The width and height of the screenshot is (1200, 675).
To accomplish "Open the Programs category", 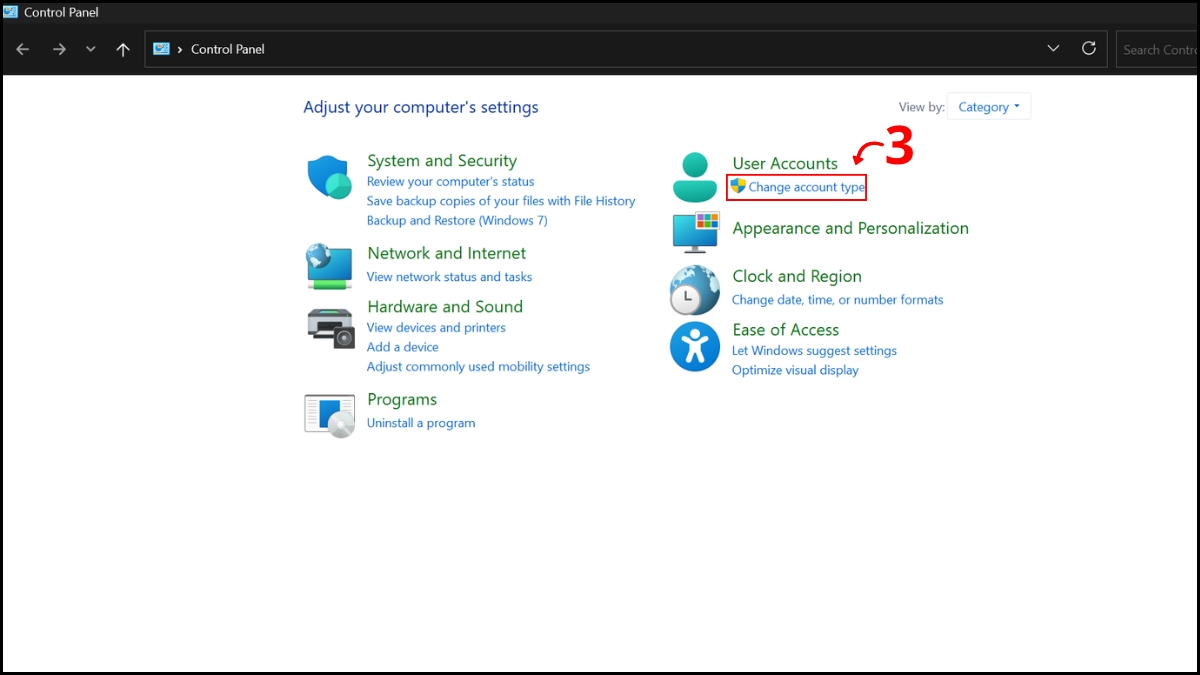I will coord(402,400).
